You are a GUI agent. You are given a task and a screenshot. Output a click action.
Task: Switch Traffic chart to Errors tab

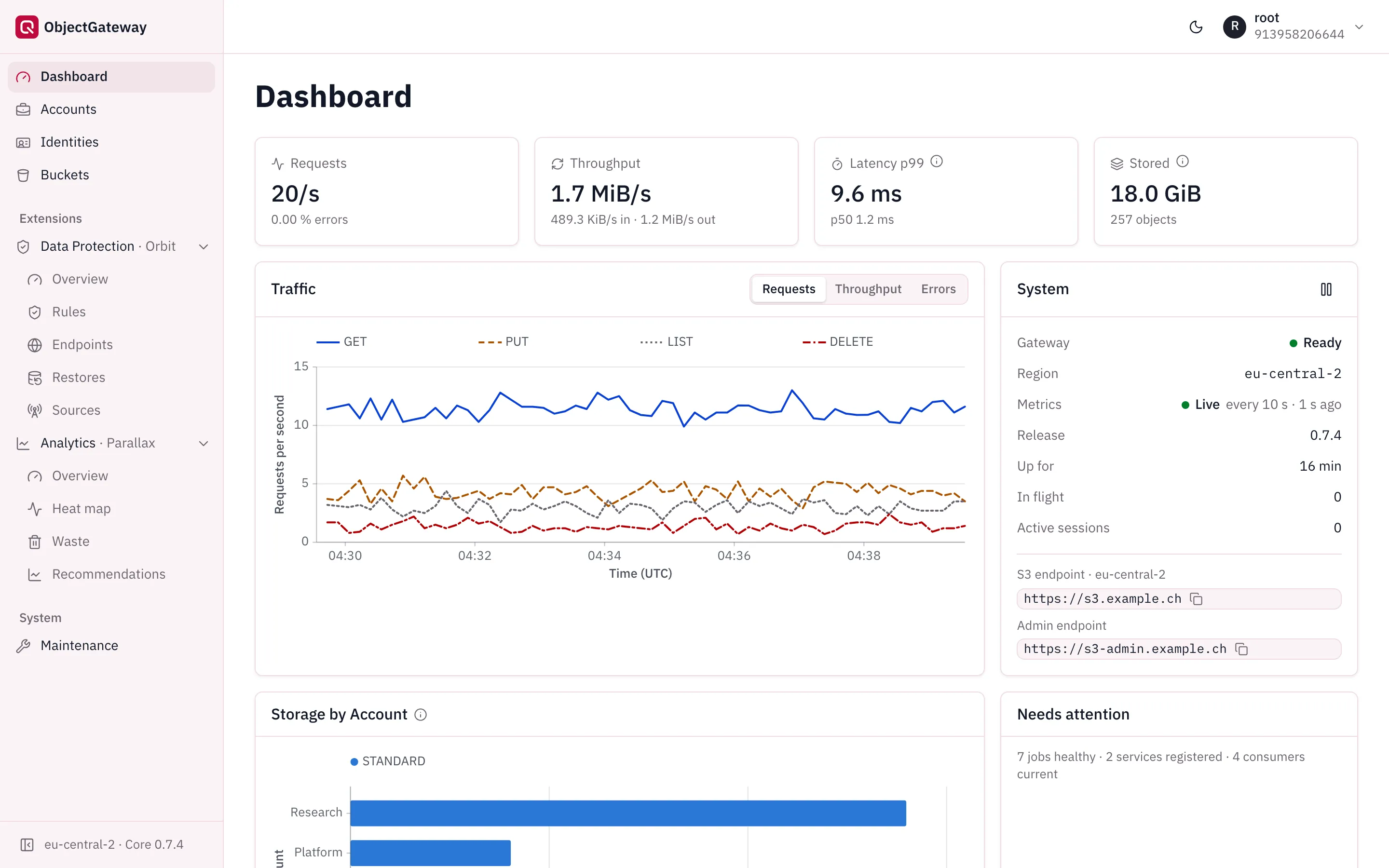(938, 289)
